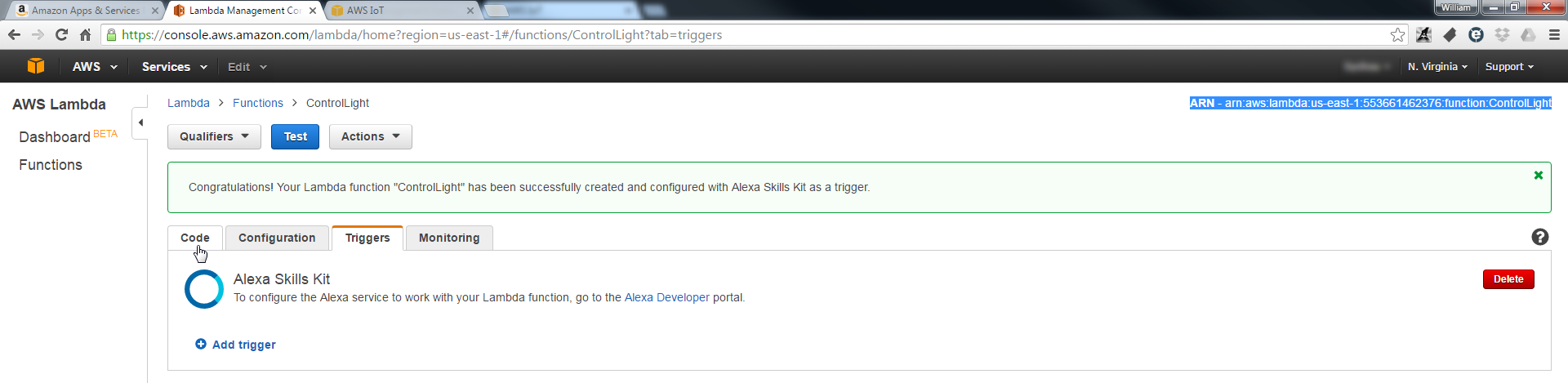Image resolution: width=1568 pixels, height=383 pixels.
Task: Click the AWS Lambda sidebar heading
Action: (x=59, y=105)
